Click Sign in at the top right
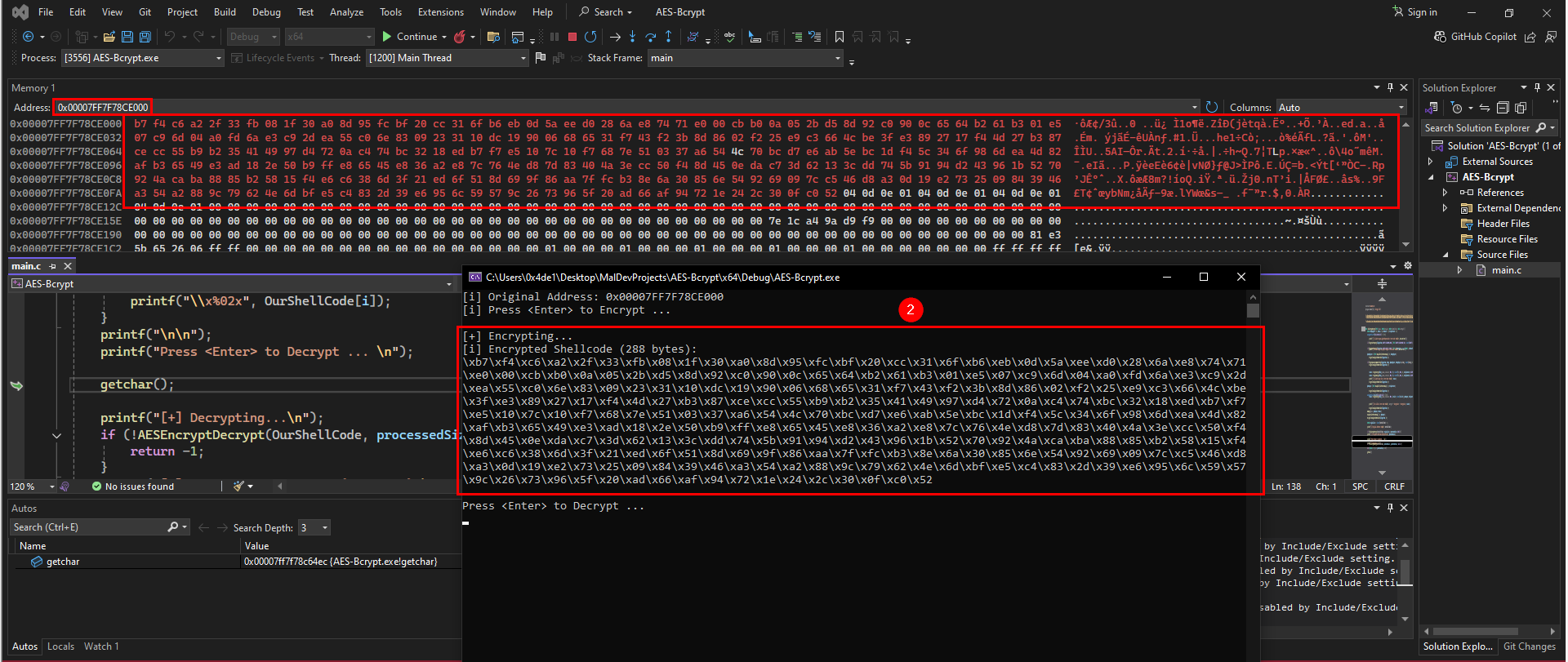 tap(1414, 12)
